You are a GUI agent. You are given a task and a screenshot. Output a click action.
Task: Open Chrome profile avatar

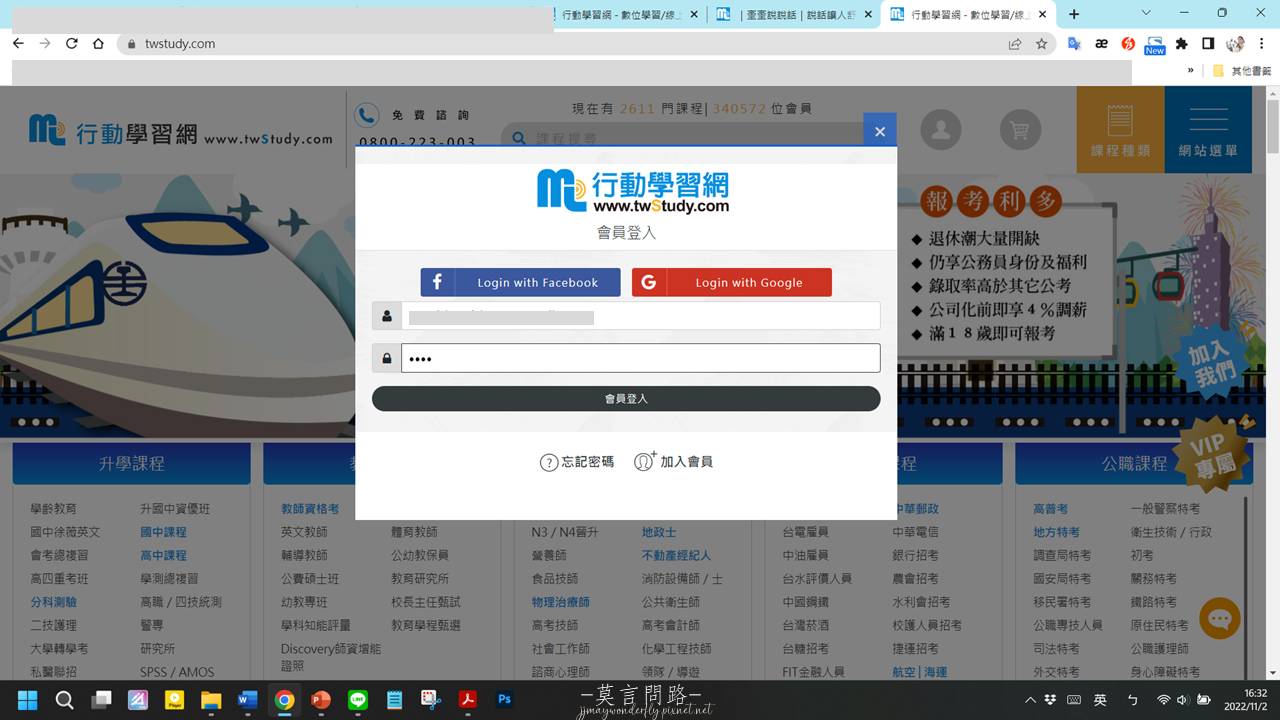(x=1235, y=44)
